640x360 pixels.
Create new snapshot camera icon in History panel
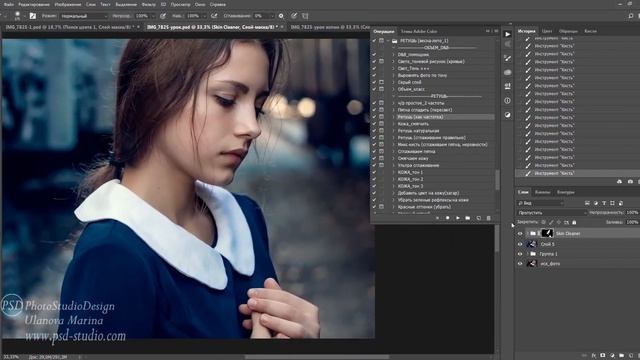click(x=630, y=181)
